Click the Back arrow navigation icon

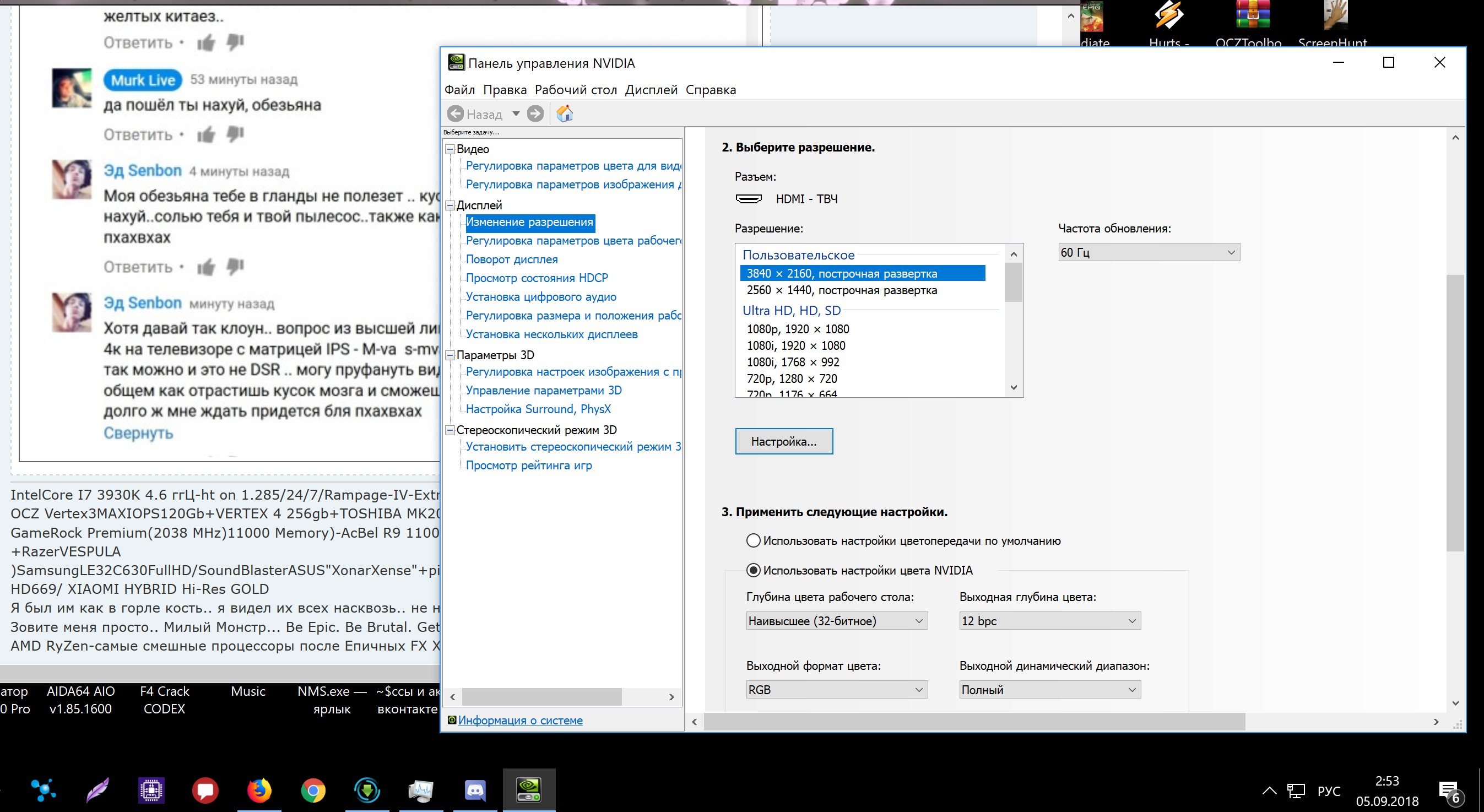coord(456,113)
